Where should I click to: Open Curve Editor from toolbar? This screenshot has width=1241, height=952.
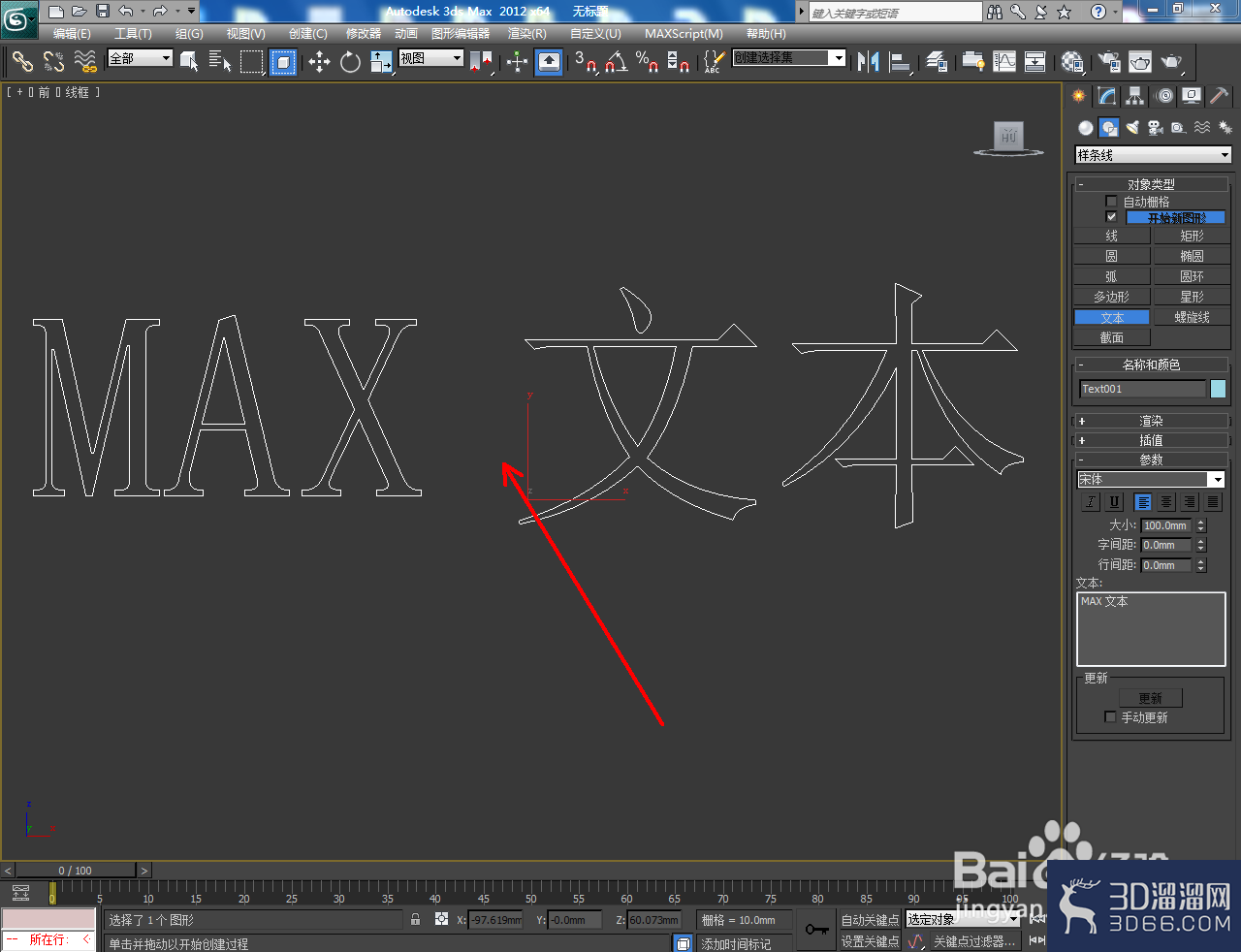1004,62
